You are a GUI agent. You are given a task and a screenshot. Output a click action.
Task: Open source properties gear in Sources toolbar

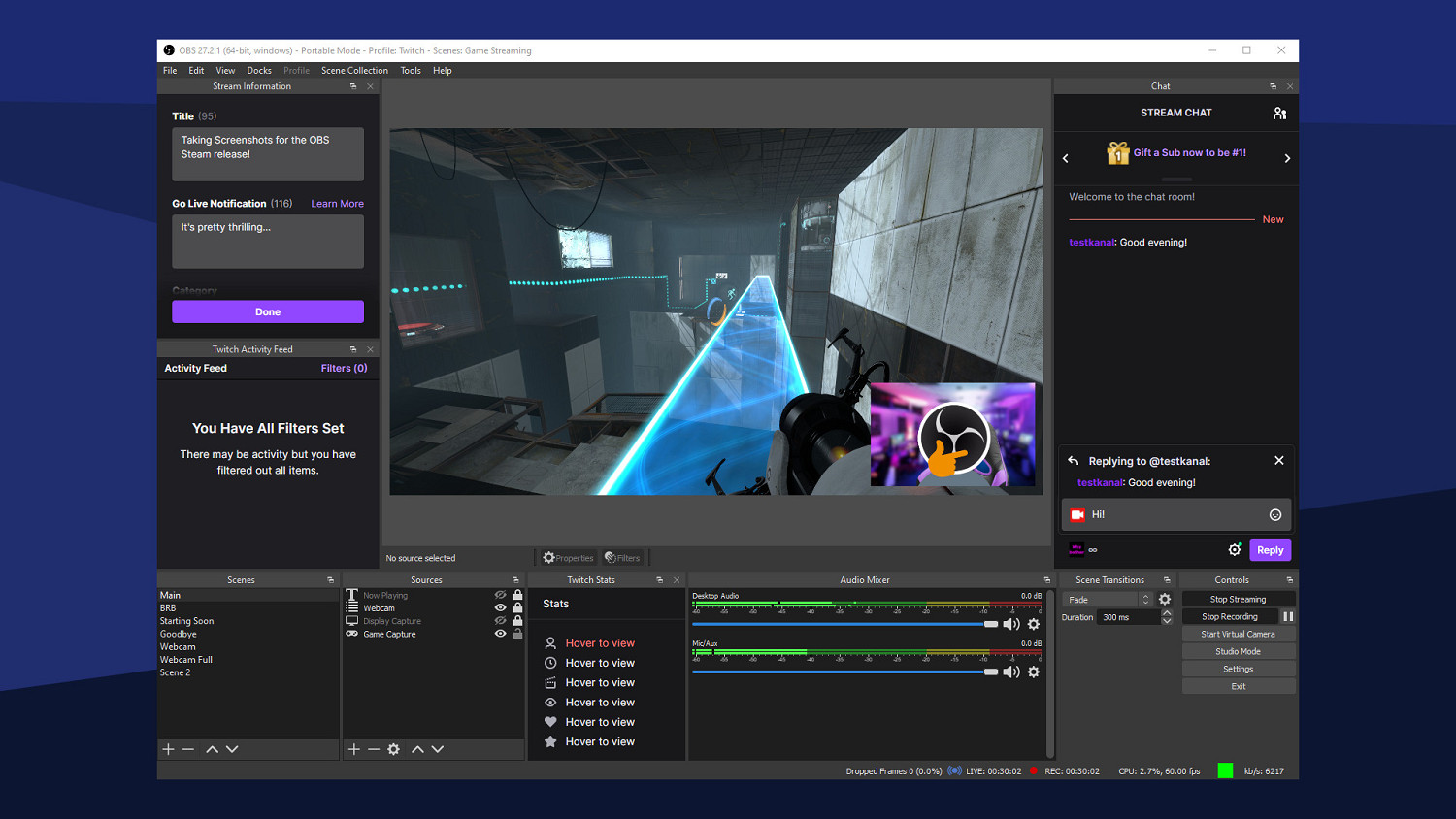tap(393, 749)
